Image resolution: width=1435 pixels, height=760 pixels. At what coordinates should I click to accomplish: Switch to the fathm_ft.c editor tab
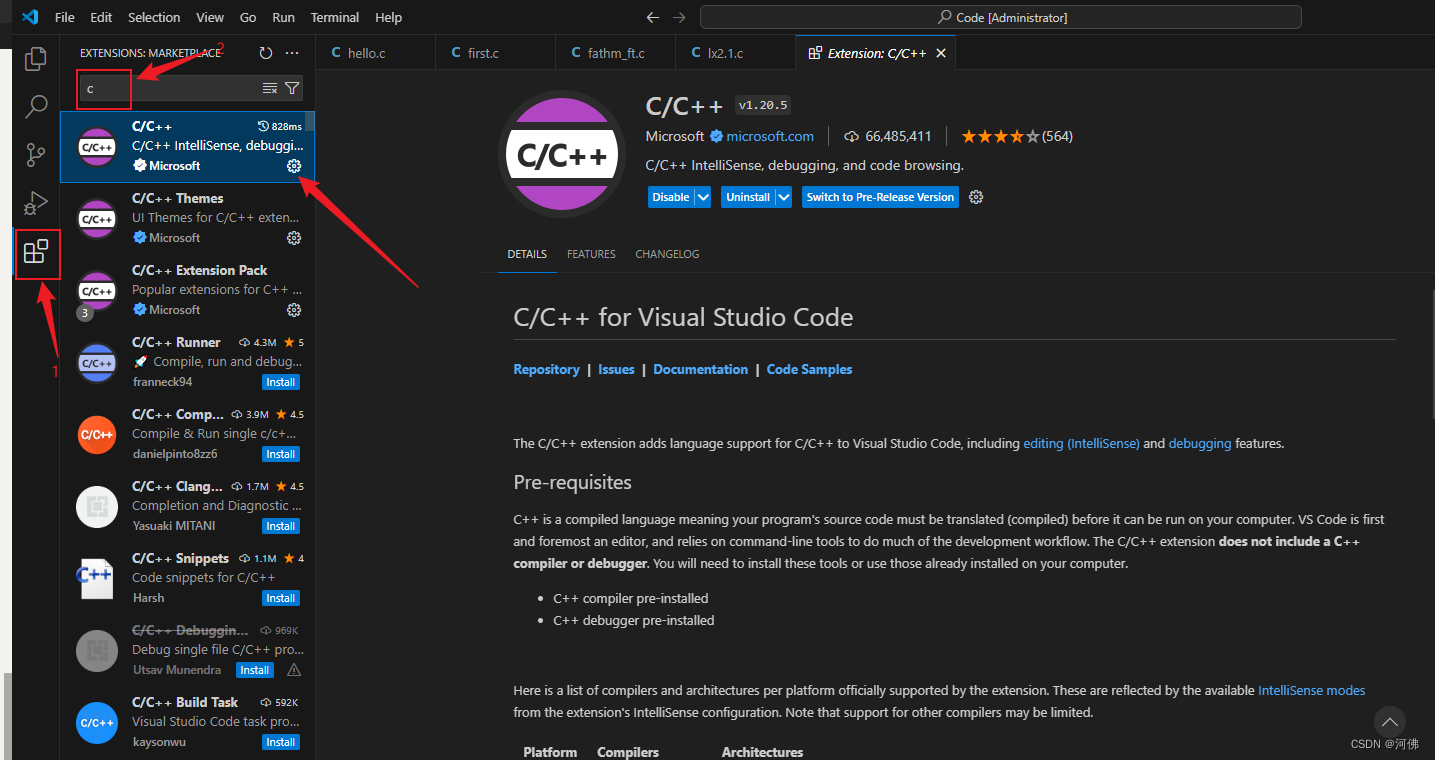pyautogui.click(x=615, y=53)
